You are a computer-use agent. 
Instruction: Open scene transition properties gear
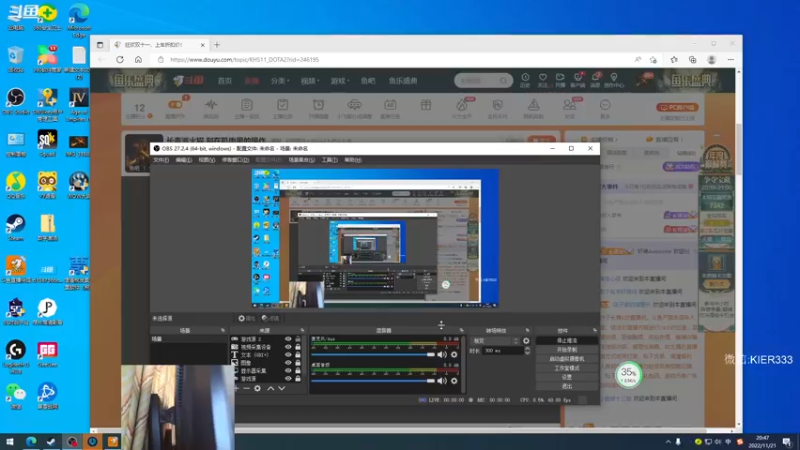pos(526,341)
